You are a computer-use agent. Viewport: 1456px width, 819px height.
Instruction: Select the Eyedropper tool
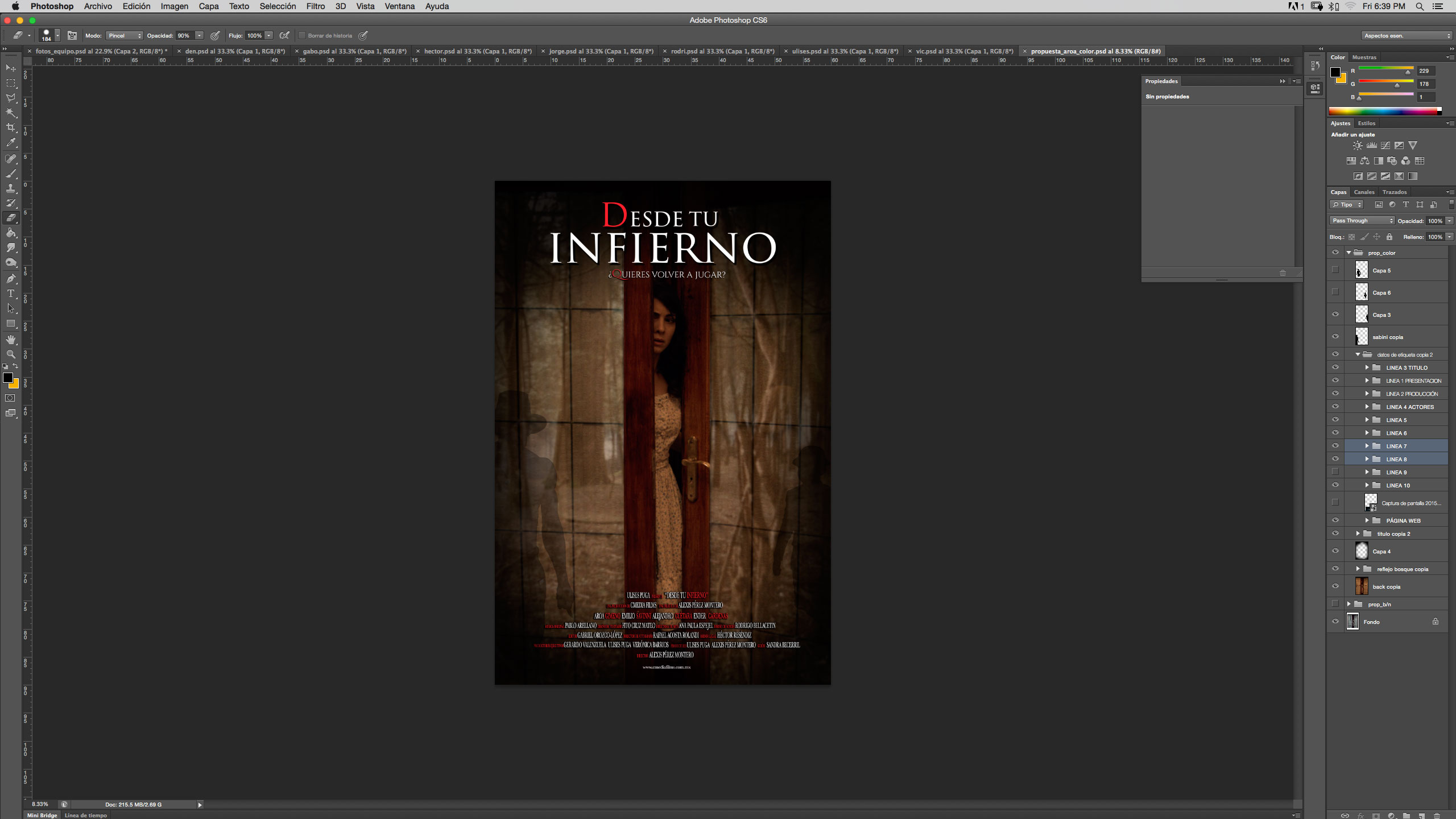point(11,143)
